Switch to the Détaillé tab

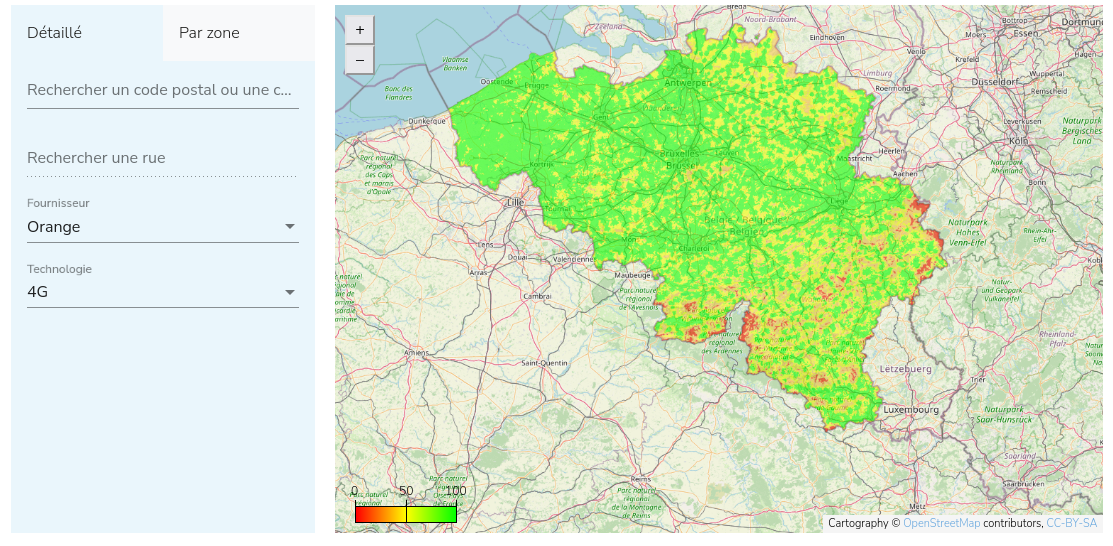point(87,33)
